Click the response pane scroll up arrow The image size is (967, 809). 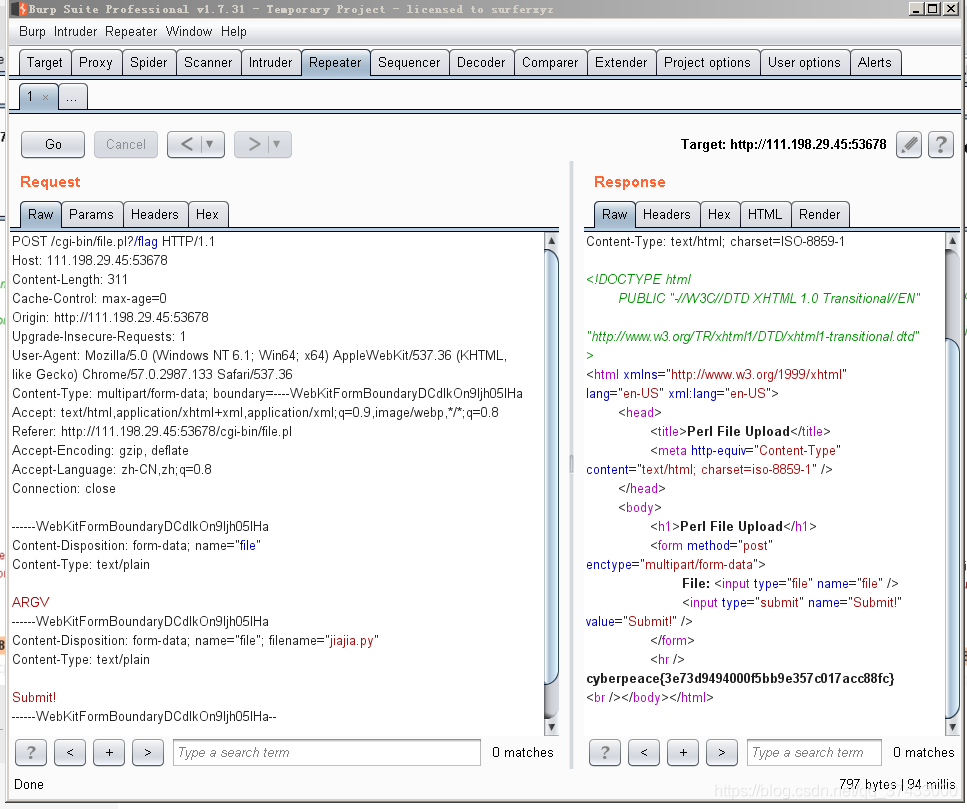click(x=952, y=240)
